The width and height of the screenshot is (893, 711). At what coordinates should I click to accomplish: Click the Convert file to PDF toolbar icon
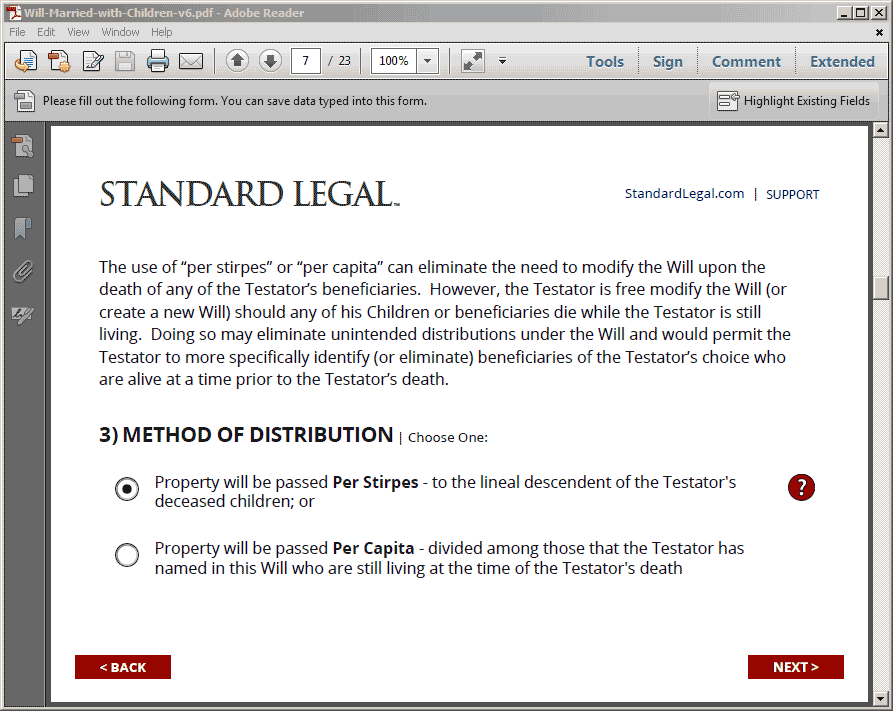[x=59, y=61]
